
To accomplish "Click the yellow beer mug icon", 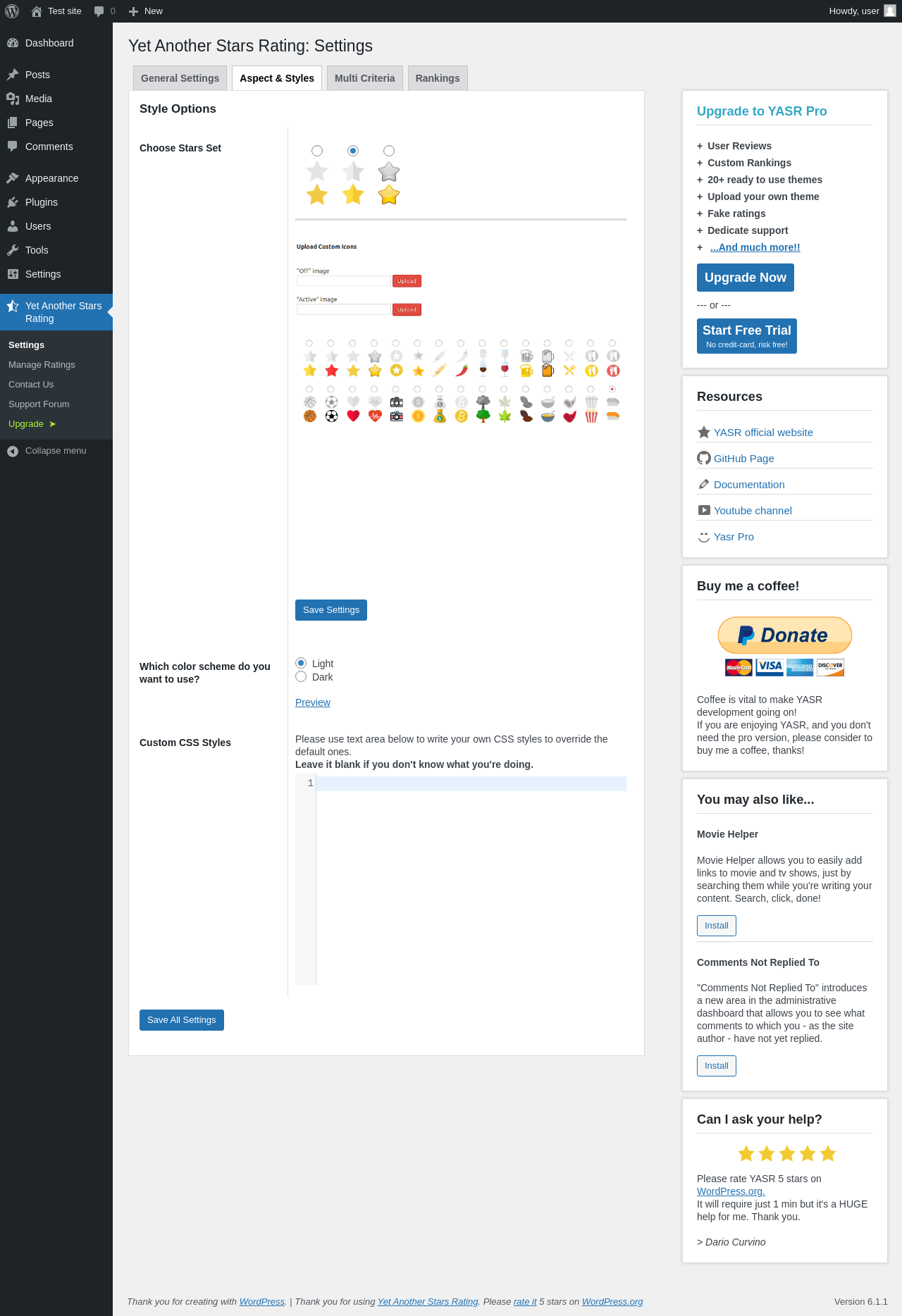I will (526, 371).
